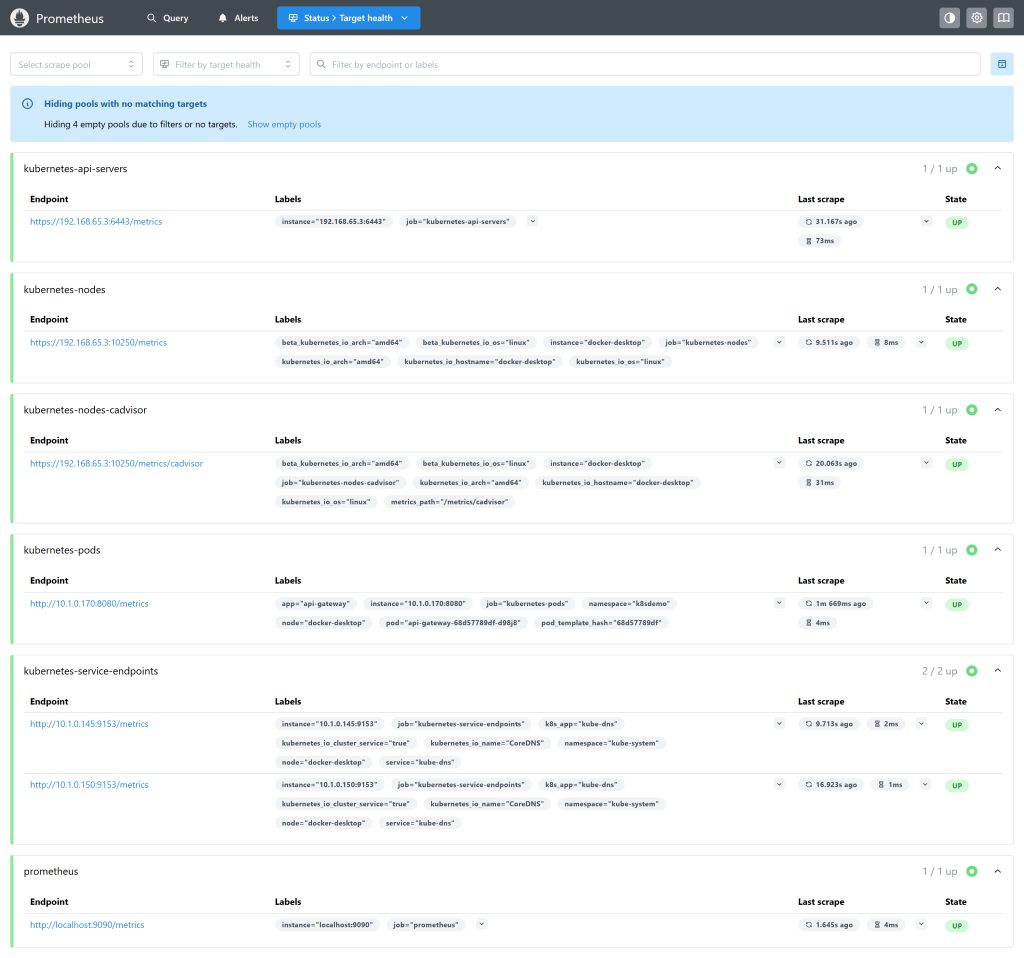Viewport: 1024px width, 958px height.
Task: Click the Show empty pools link
Action: [284, 124]
